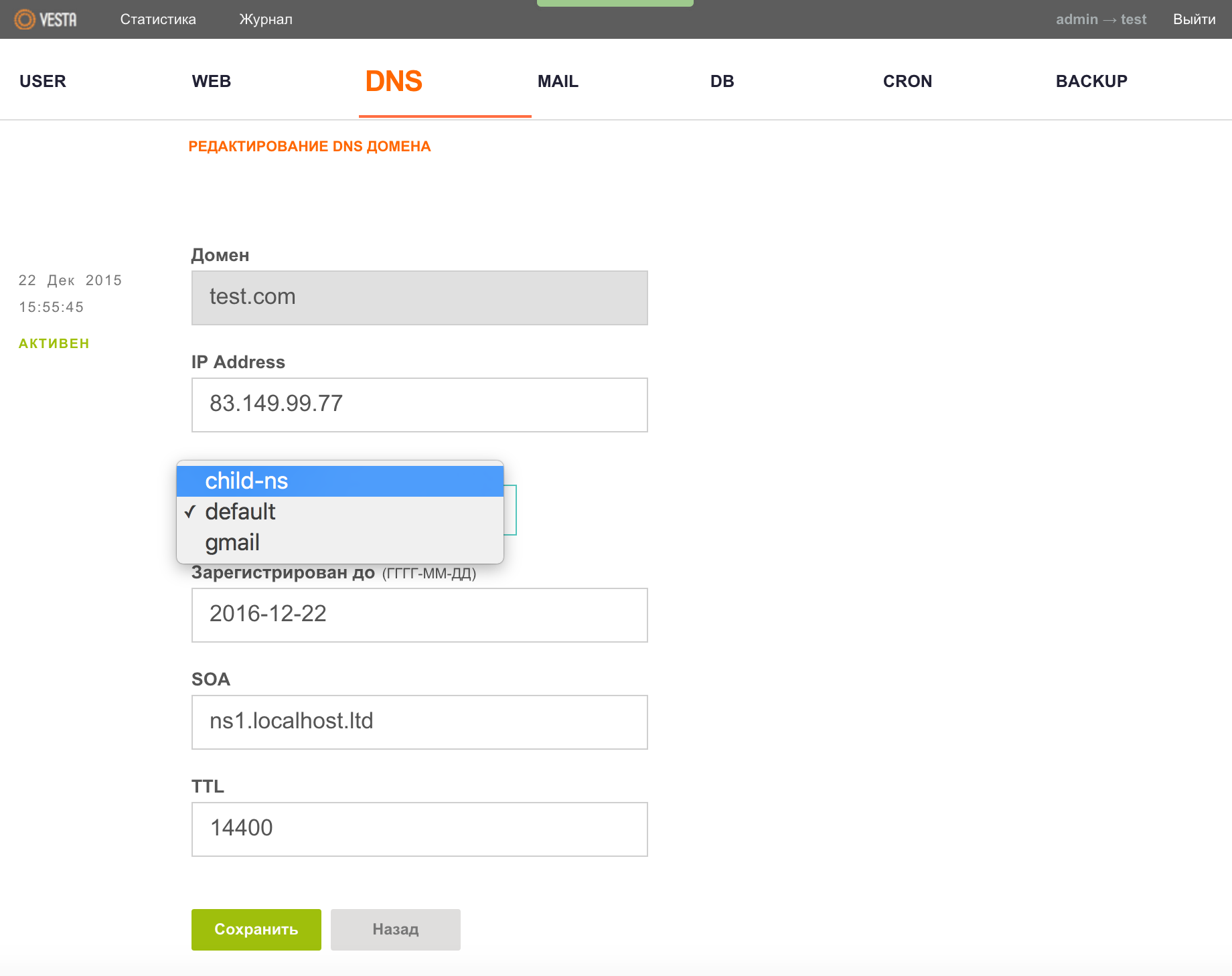The width and height of the screenshot is (1232, 976).
Task: Go back with Назад button
Action: 396,930
